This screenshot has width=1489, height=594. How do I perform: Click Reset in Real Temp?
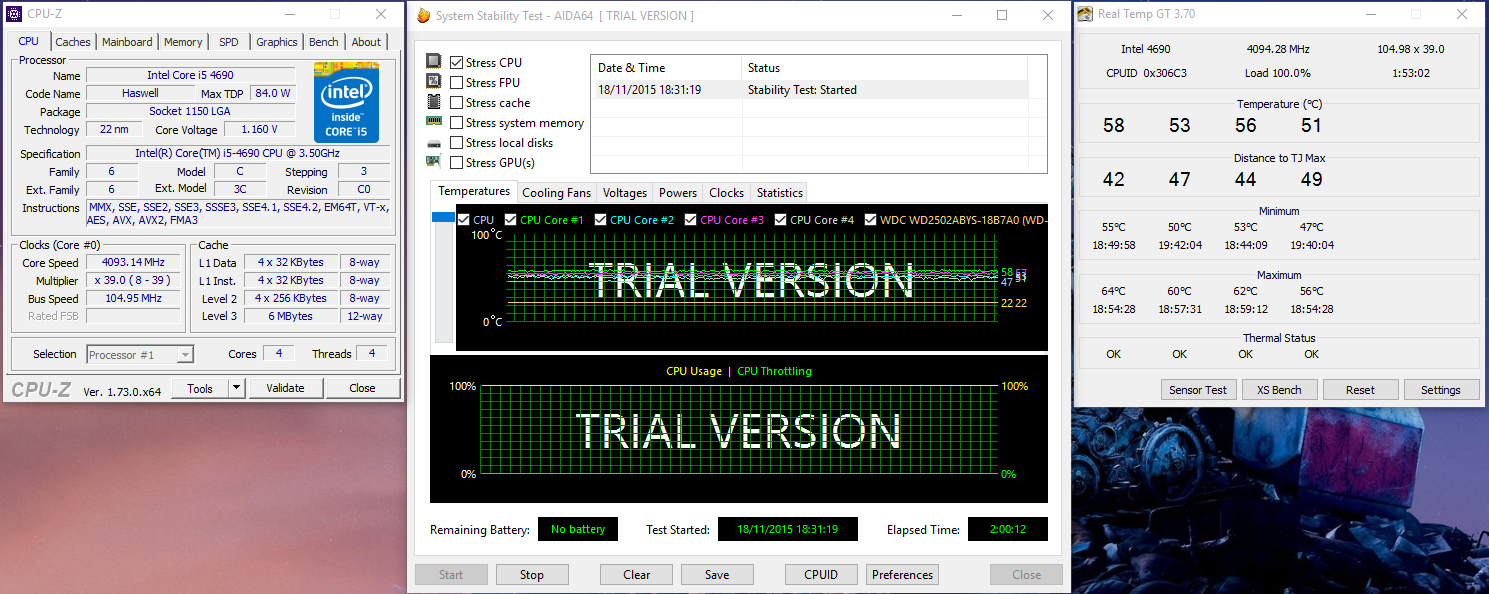click(1360, 390)
